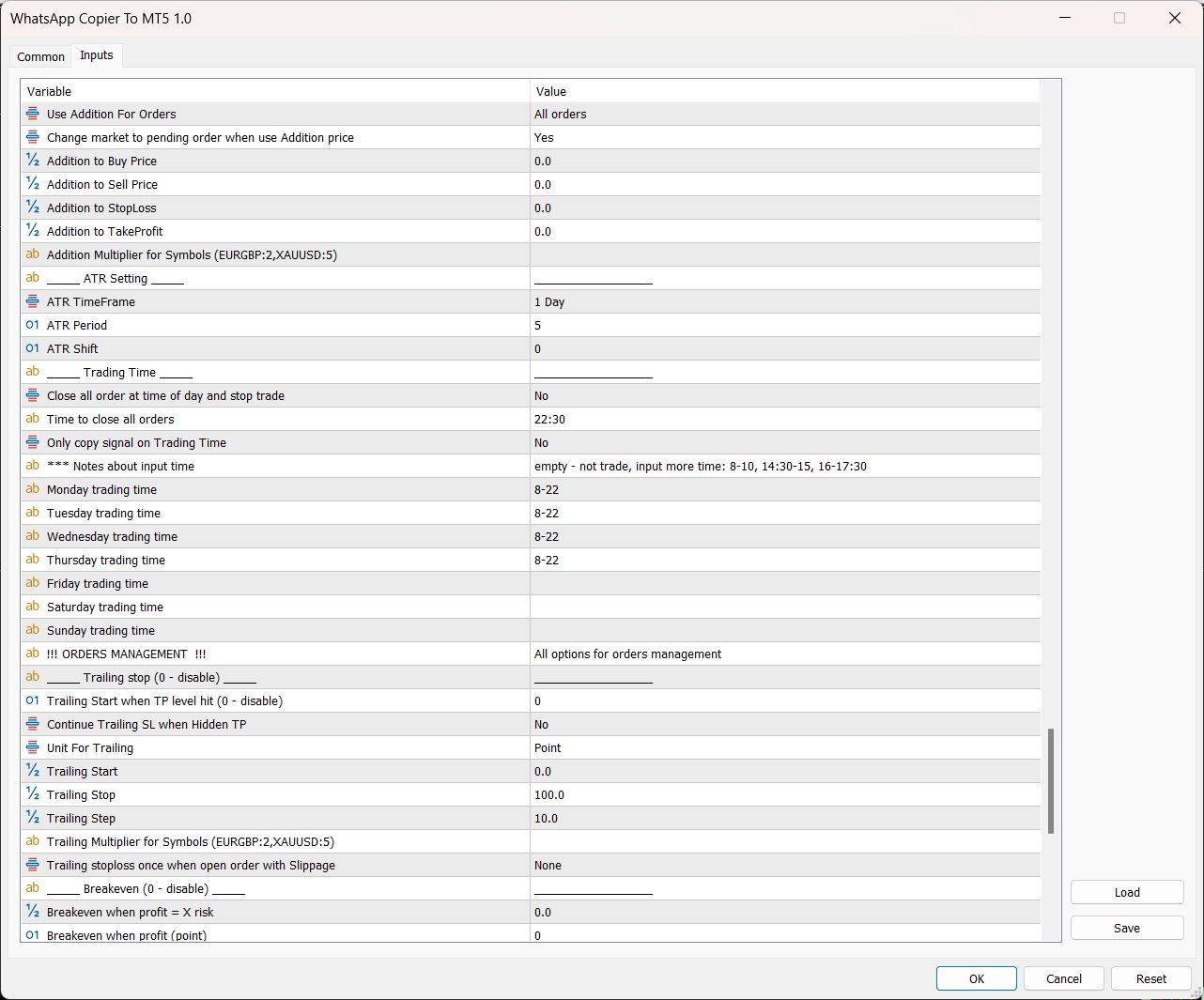Click the string icon beside Time to close all orders
The height and width of the screenshot is (1000, 1204).
[x=33, y=419]
